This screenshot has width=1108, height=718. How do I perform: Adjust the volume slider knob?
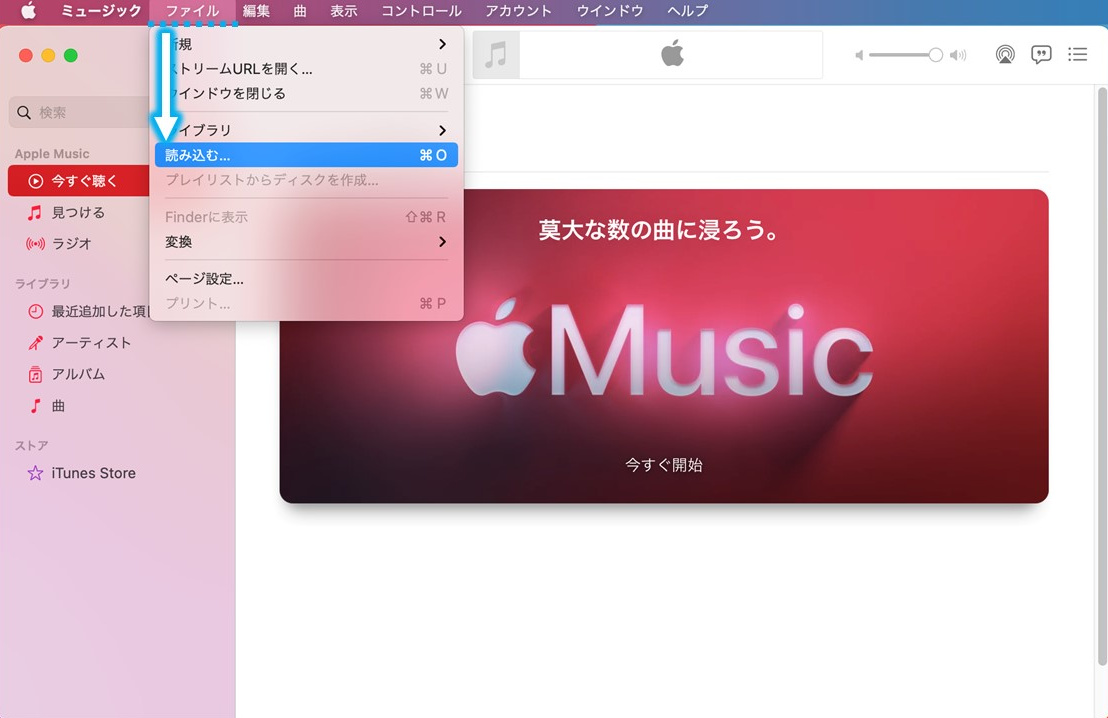935,55
